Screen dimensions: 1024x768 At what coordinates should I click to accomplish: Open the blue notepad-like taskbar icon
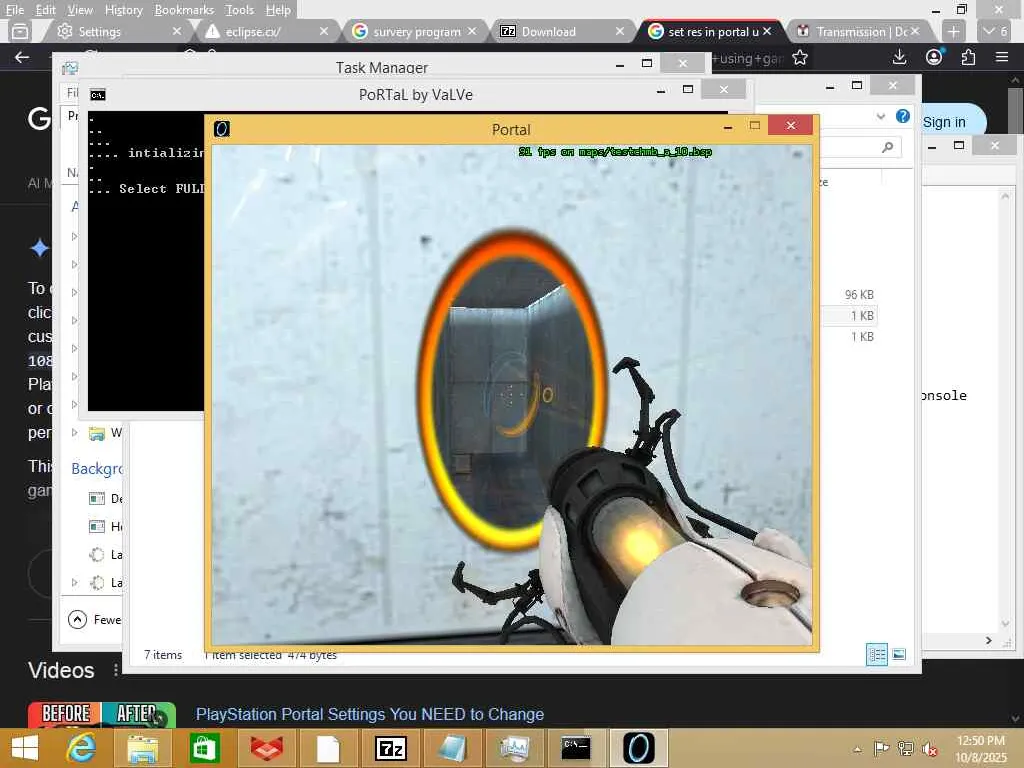(x=452, y=748)
